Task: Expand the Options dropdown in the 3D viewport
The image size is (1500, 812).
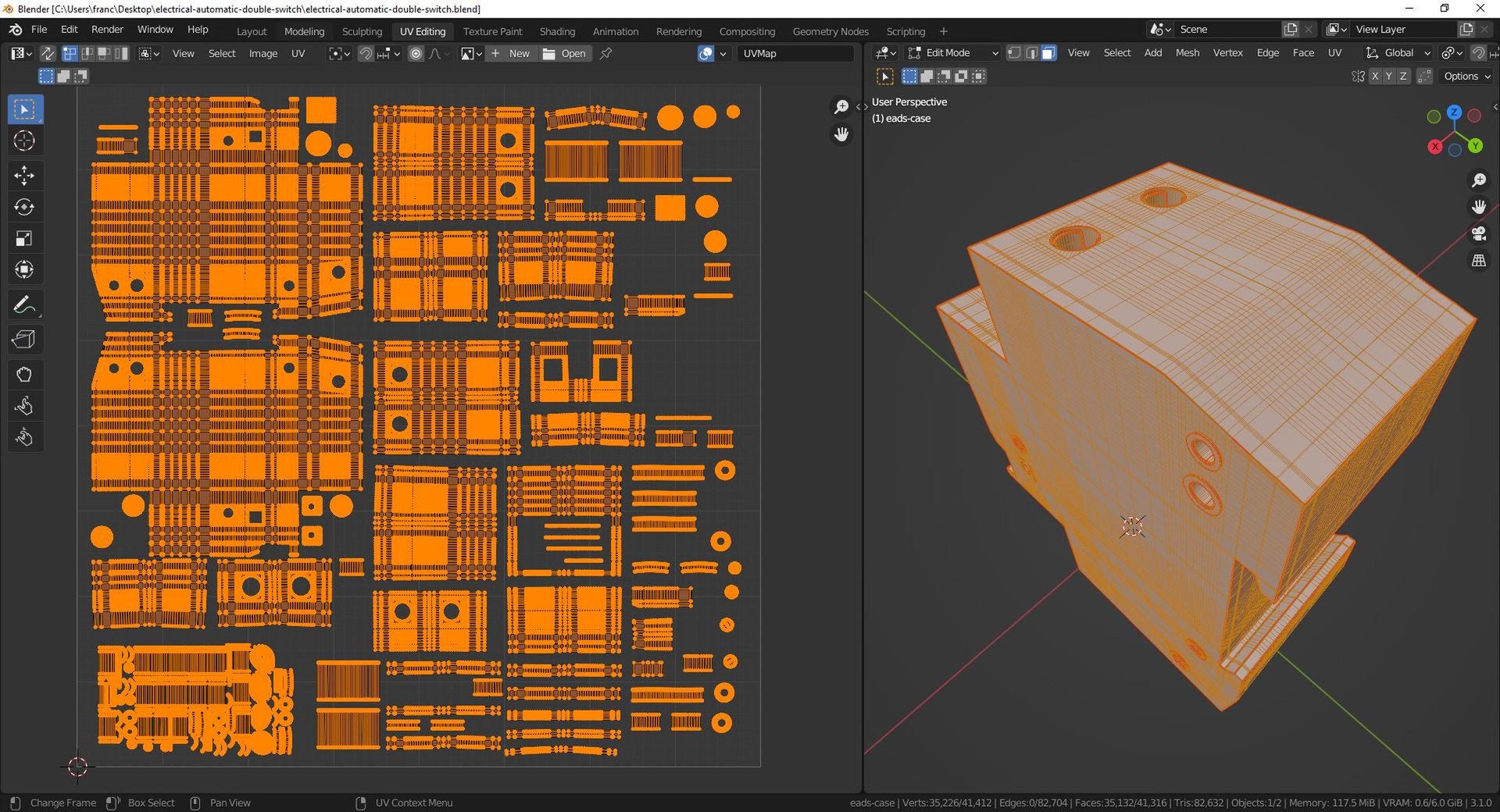Action: click(x=1466, y=76)
